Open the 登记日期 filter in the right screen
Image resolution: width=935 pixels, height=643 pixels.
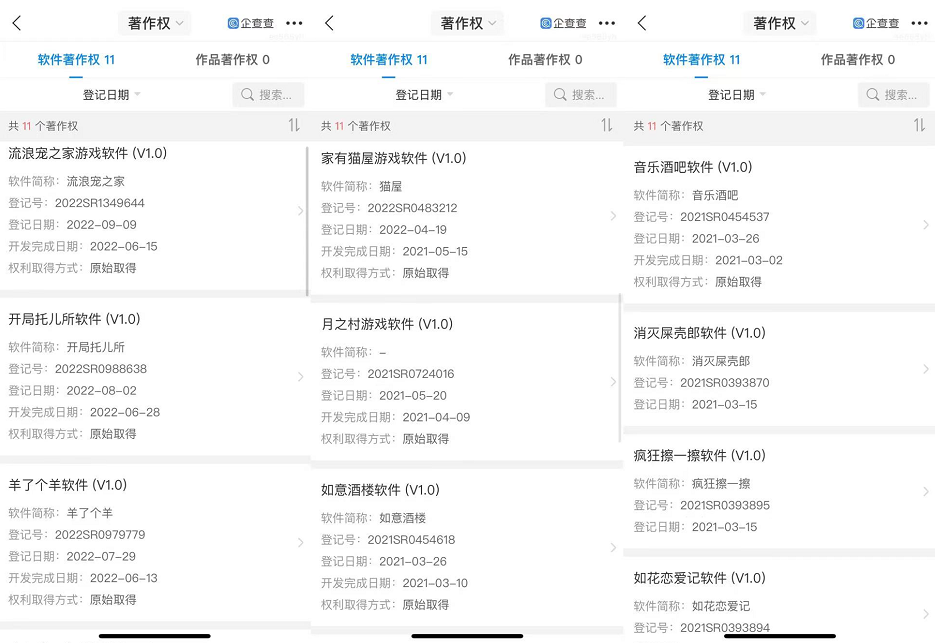[736, 95]
